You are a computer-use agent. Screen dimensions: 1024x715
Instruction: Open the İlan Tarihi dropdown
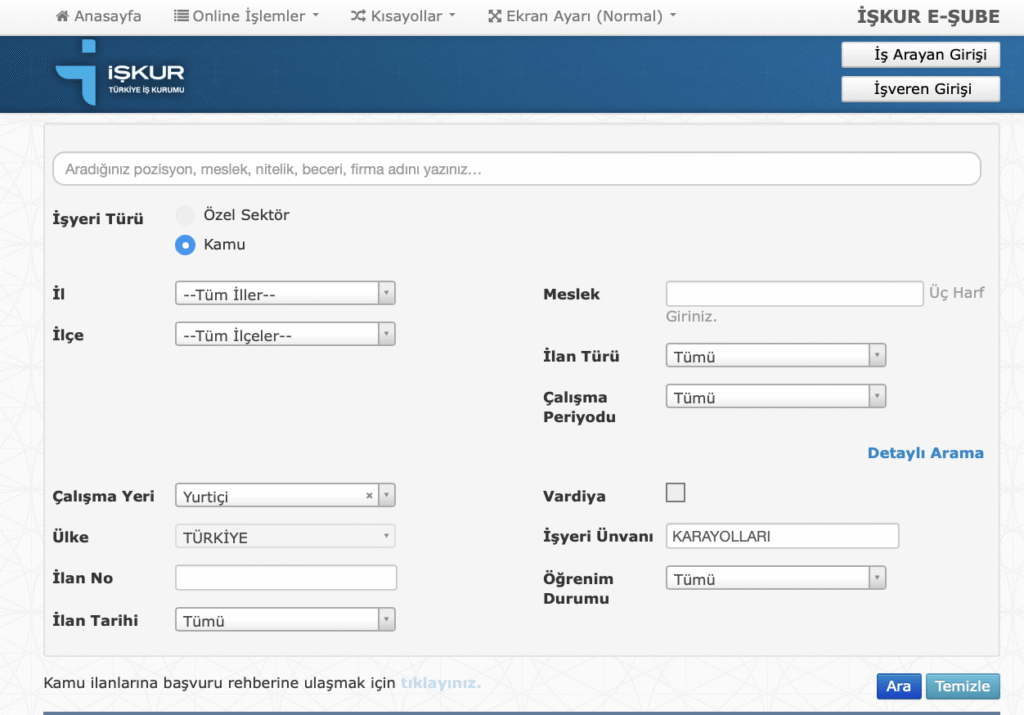pos(285,621)
